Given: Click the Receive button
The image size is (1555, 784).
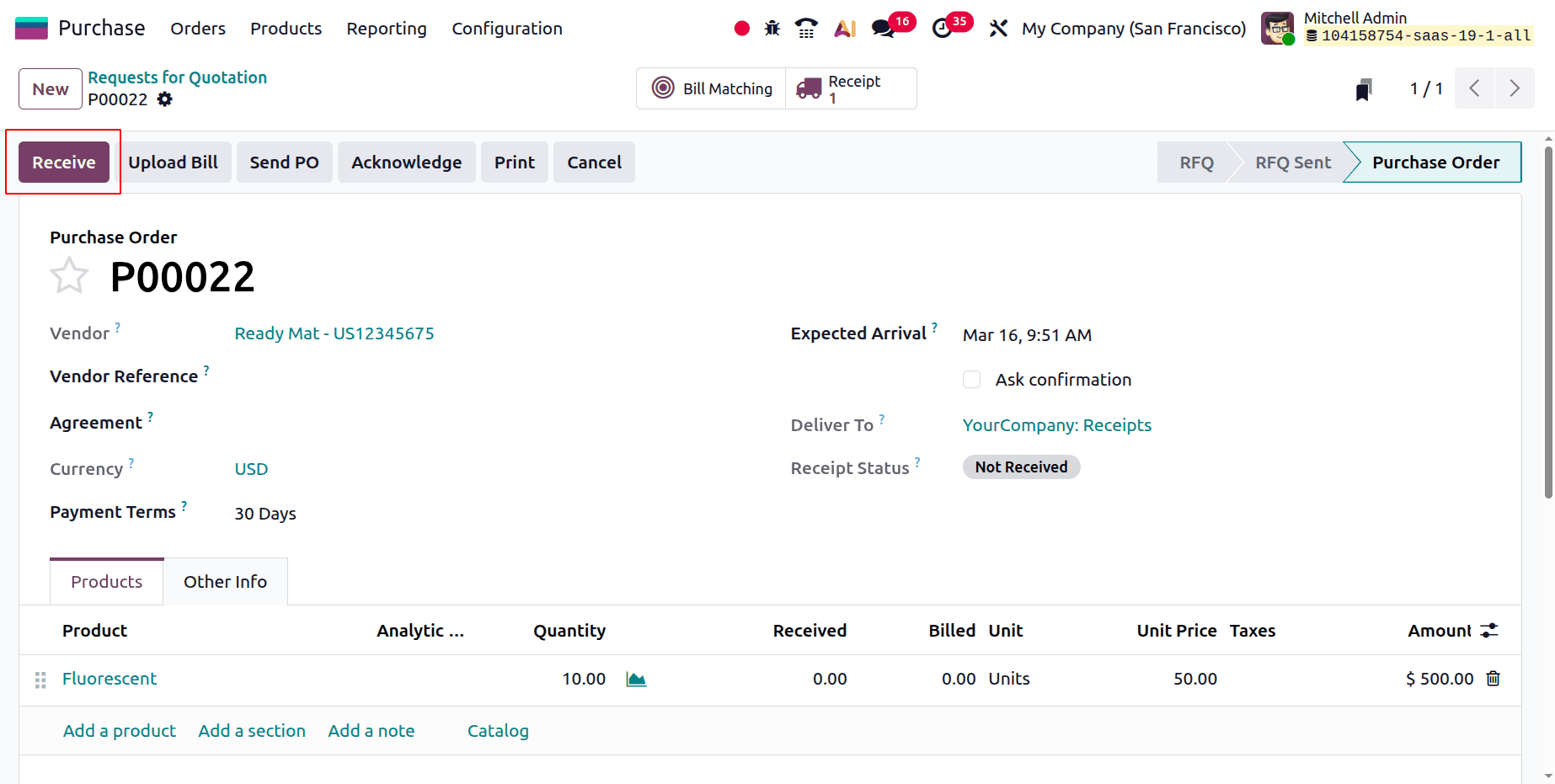Looking at the screenshot, I should click(62, 162).
